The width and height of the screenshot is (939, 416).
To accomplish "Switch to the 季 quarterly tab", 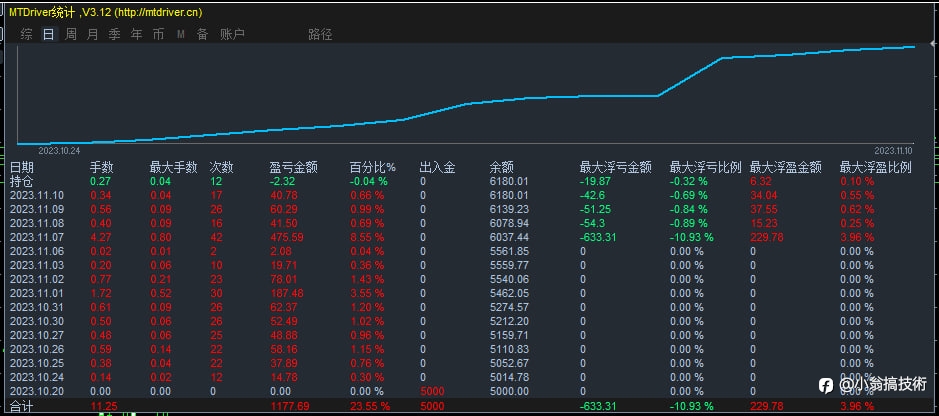I will pyautogui.click(x=114, y=34).
